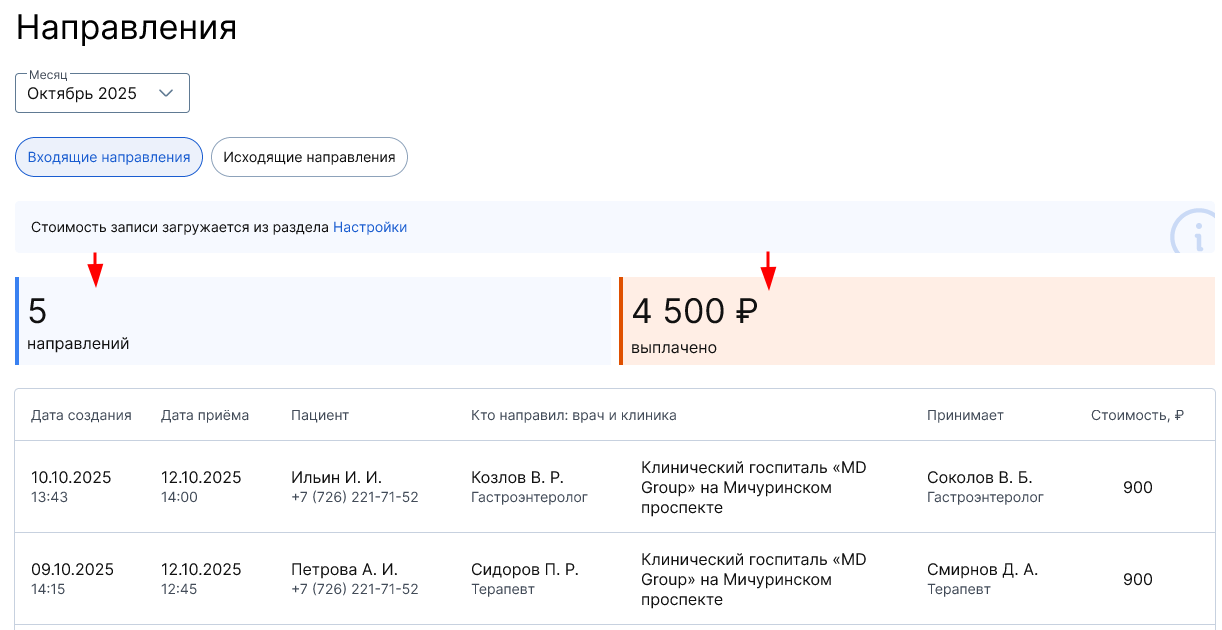Click the info icon in the notice banner
Screen dimensions: 1222x630
pyautogui.click(x=1193, y=232)
